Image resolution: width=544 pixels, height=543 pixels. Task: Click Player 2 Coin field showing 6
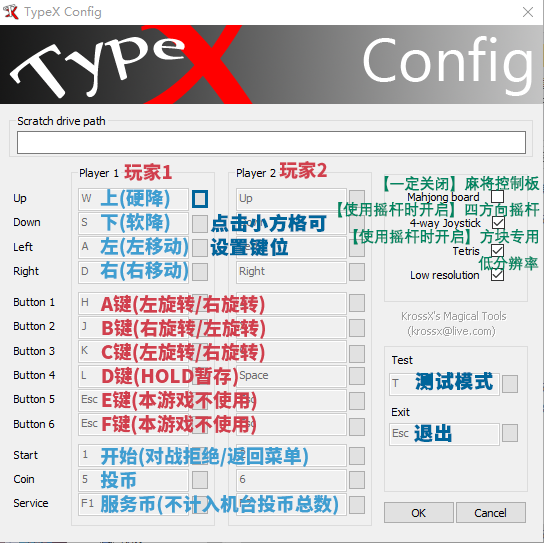pyautogui.click(x=291, y=480)
